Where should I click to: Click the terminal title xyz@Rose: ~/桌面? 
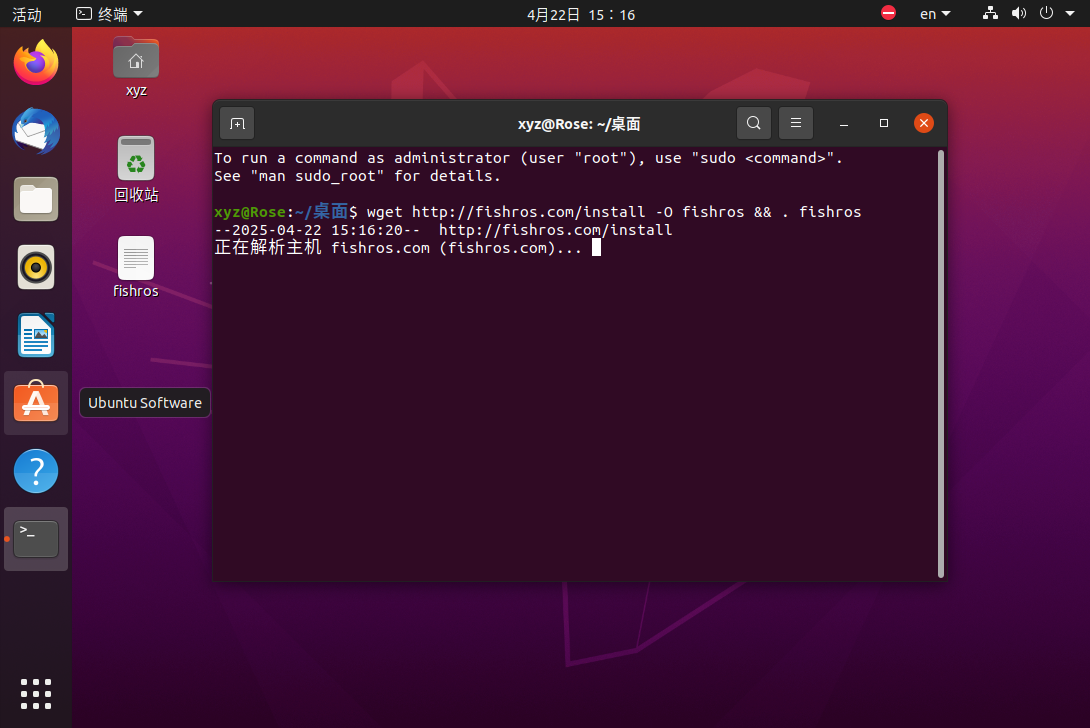click(579, 124)
